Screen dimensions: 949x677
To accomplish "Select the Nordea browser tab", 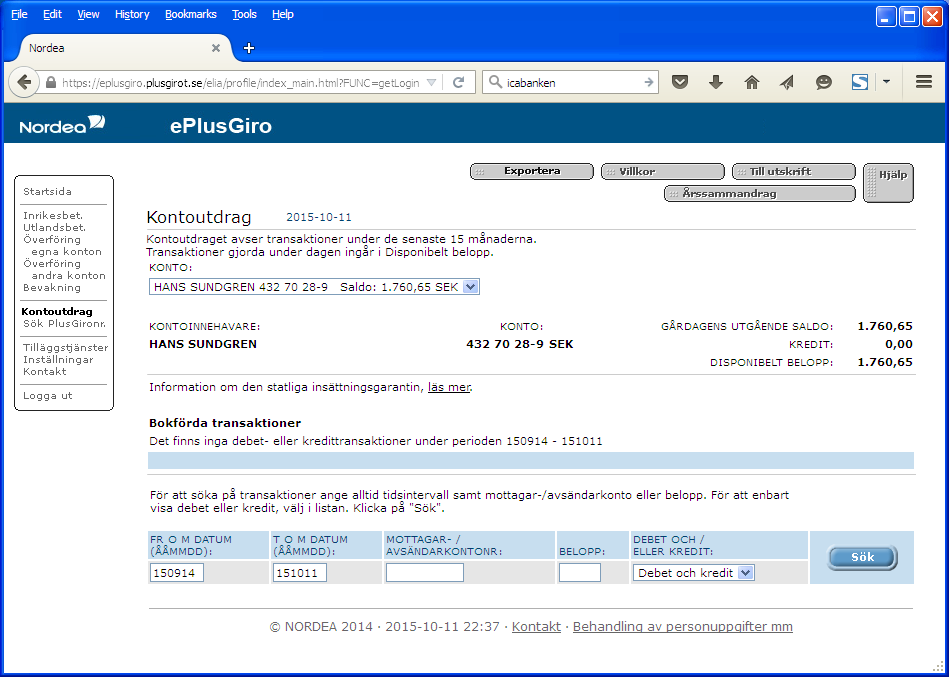I will click(124, 48).
